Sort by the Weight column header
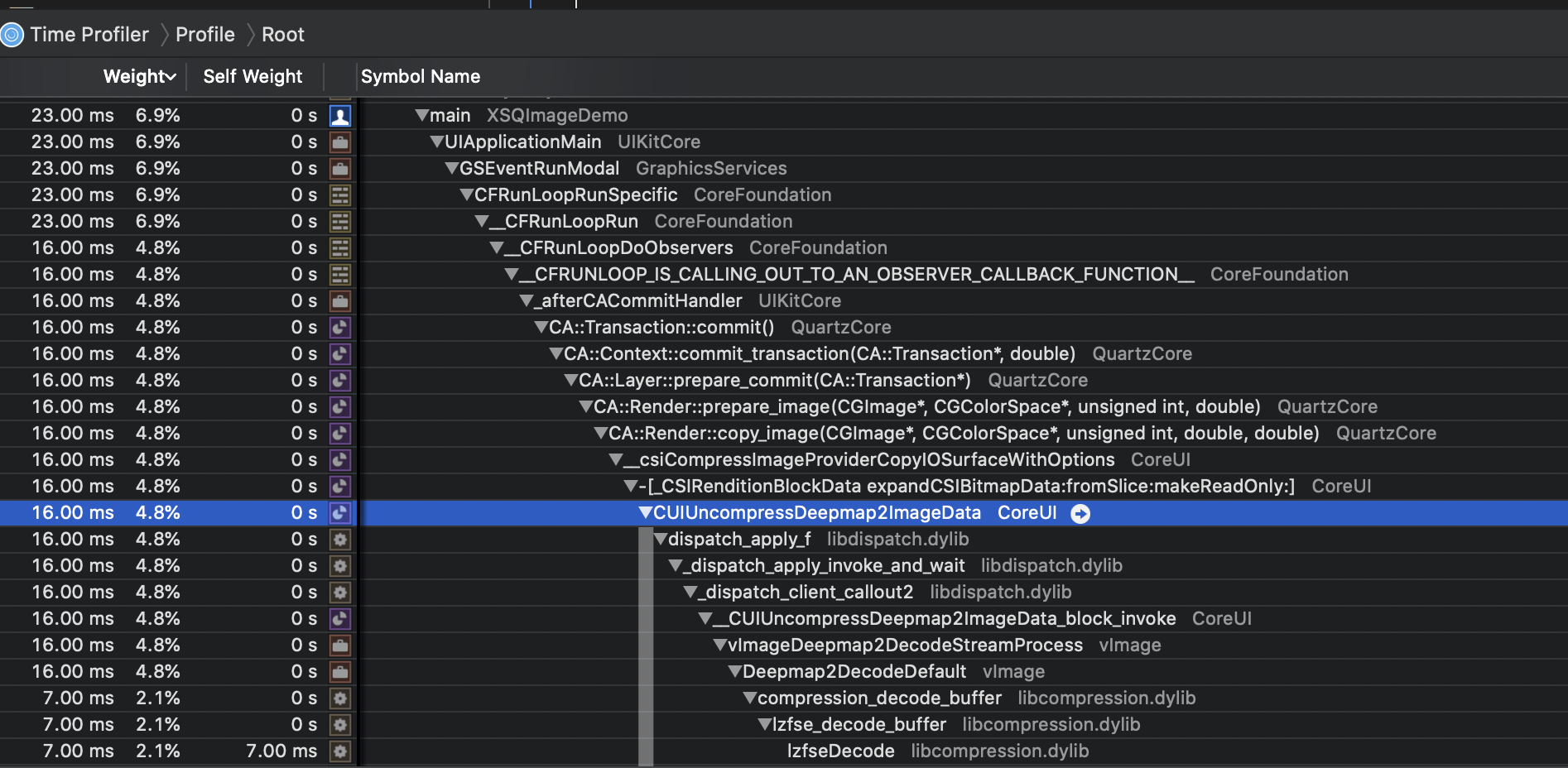This screenshot has height=768, width=1568. tap(139, 77)
